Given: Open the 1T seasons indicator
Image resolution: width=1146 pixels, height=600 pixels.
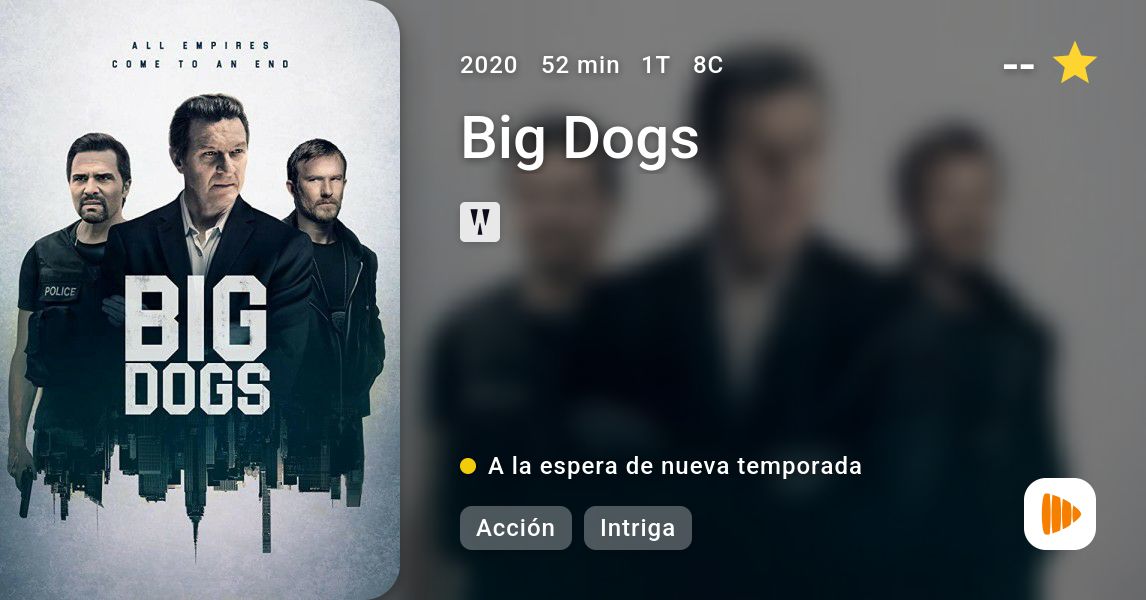Looking at the screenshot, I should (656, 65).
